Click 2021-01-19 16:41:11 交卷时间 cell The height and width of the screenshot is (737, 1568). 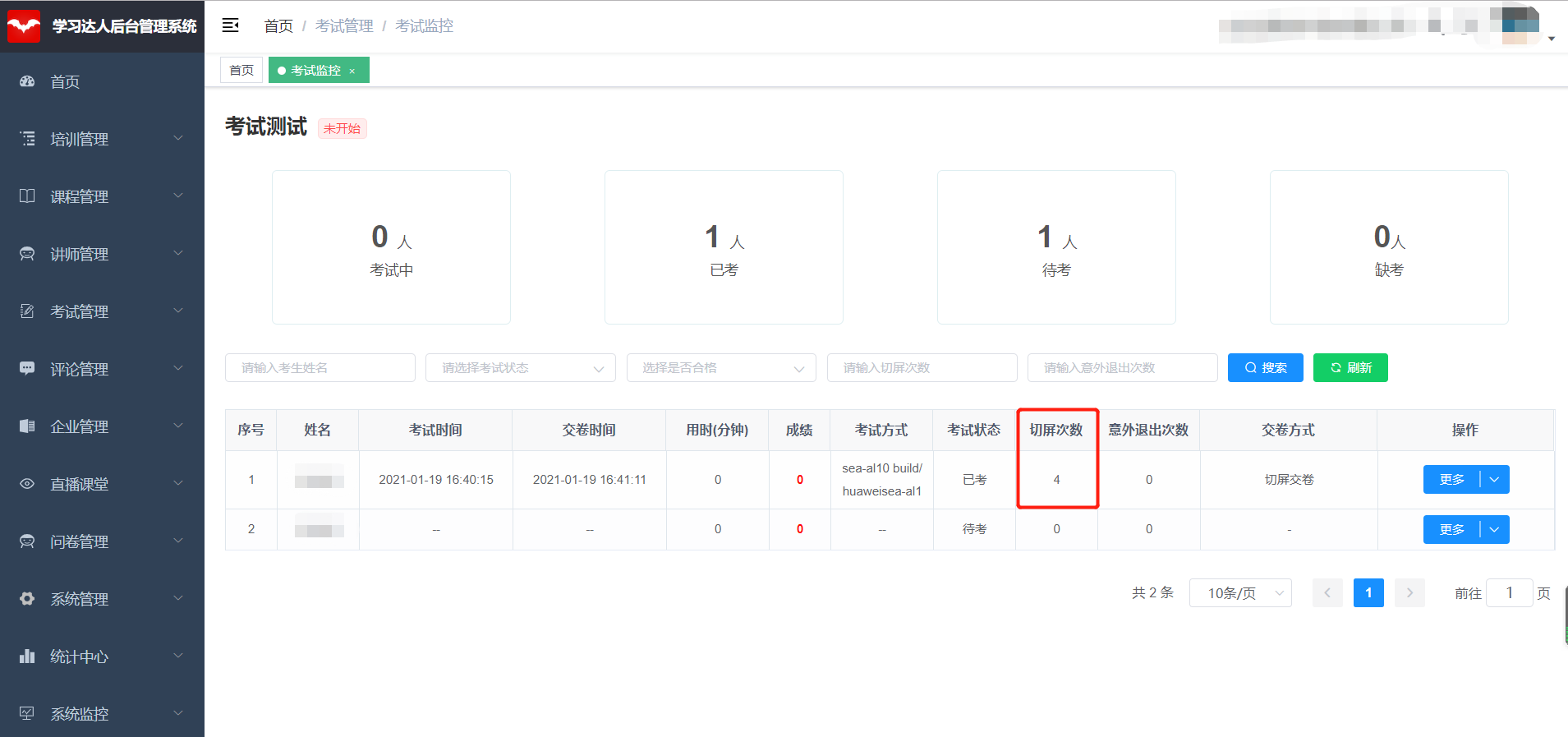pyautogui.click(x=589, y=480)
